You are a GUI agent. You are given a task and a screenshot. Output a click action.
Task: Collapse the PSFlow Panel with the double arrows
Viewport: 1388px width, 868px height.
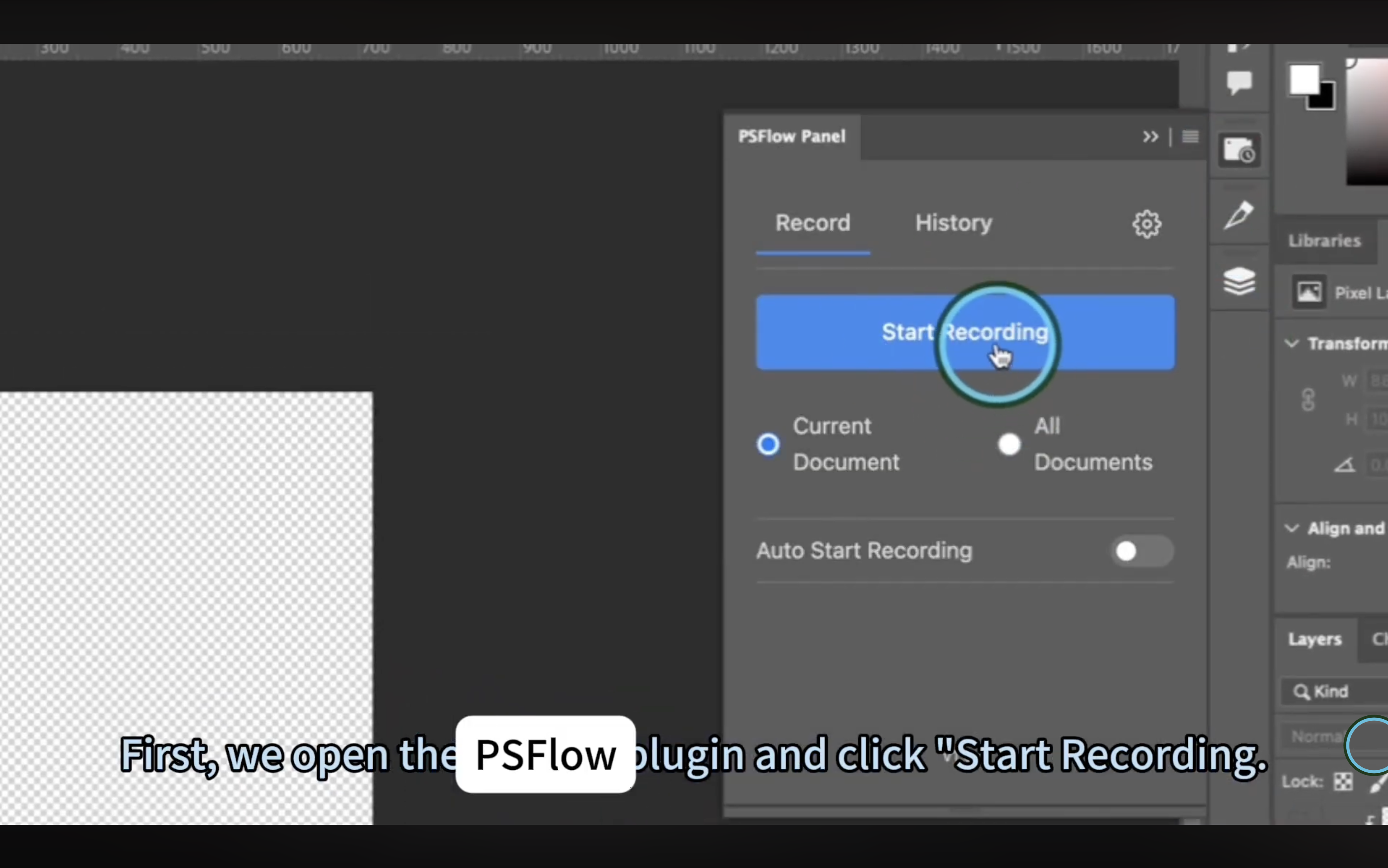click(1150, 136)
